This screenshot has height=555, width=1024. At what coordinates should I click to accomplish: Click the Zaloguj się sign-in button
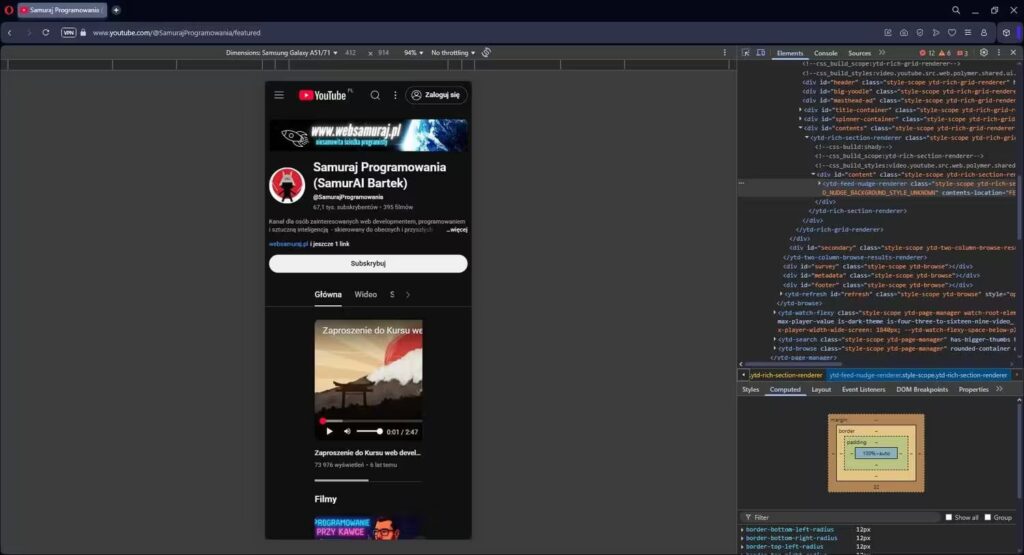point(436,95)
